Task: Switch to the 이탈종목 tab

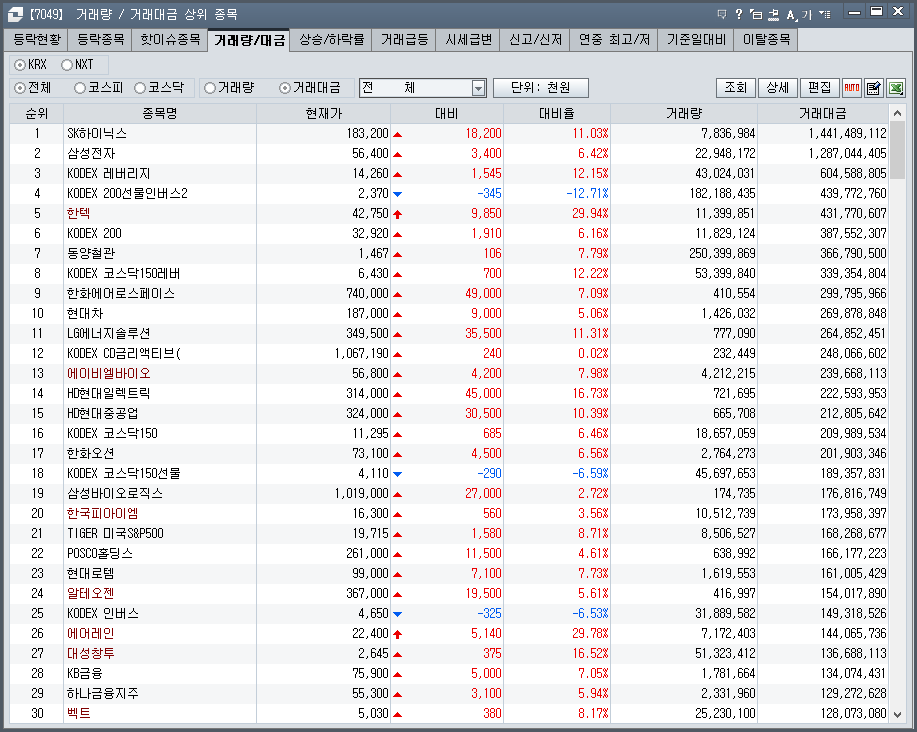Action: (766, 39)
